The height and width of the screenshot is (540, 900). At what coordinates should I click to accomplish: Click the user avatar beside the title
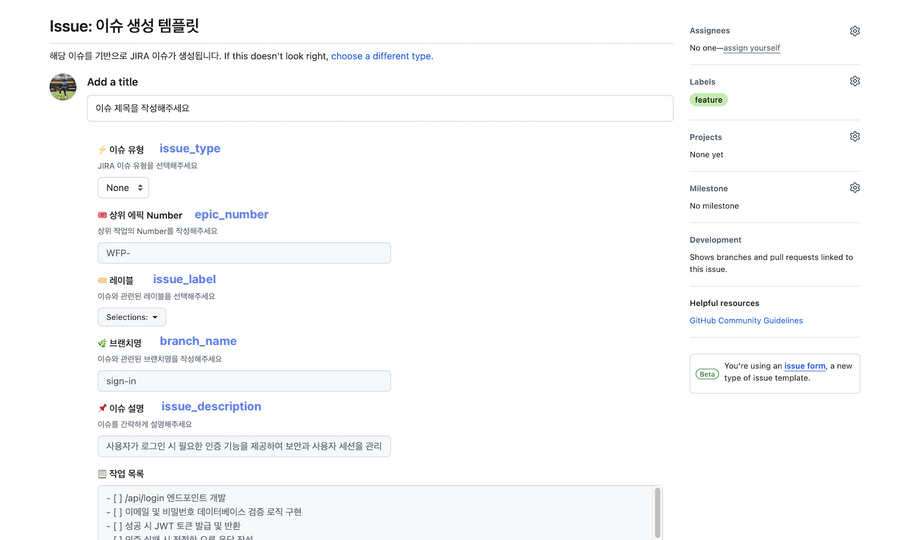[63, 87]
